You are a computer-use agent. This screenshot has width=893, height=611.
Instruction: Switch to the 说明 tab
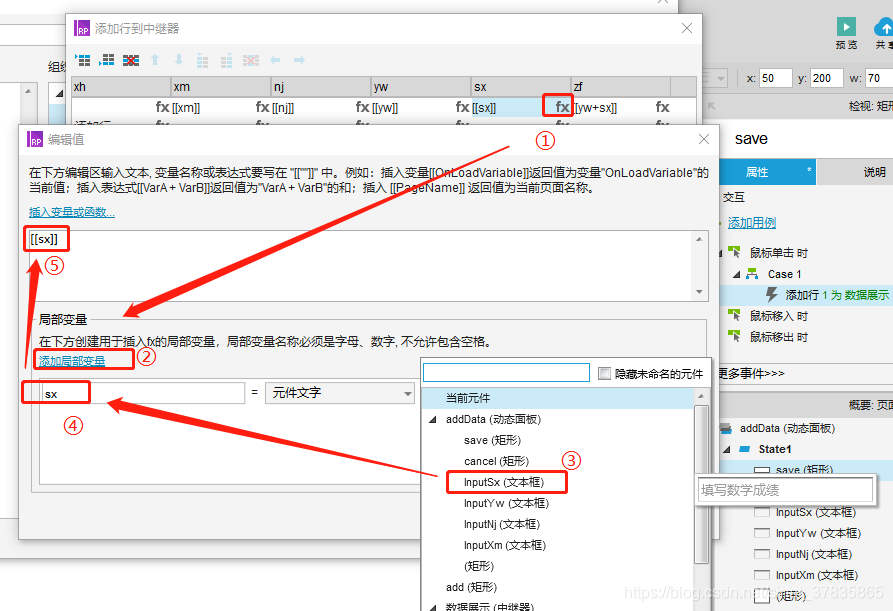855,173
